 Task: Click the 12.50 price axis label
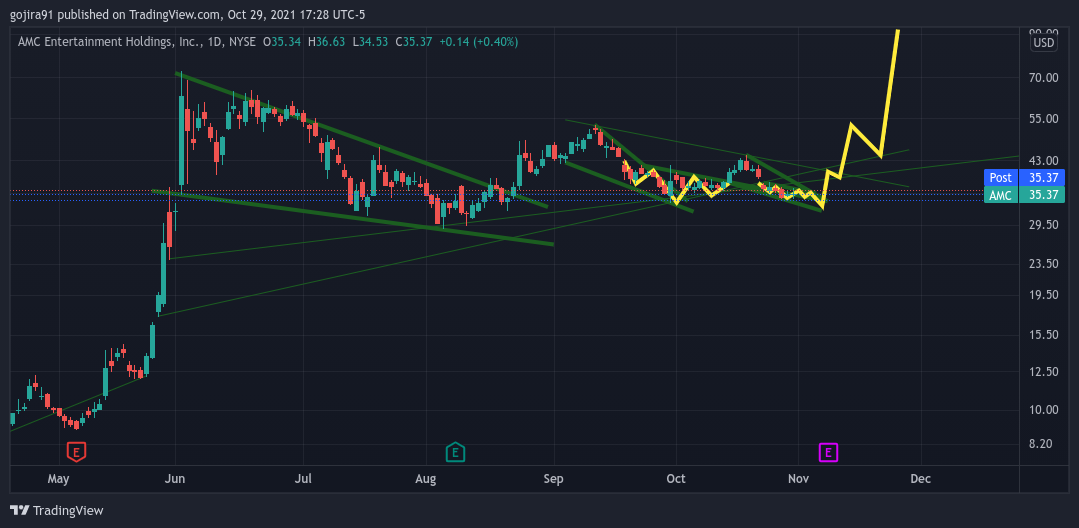1043,372
